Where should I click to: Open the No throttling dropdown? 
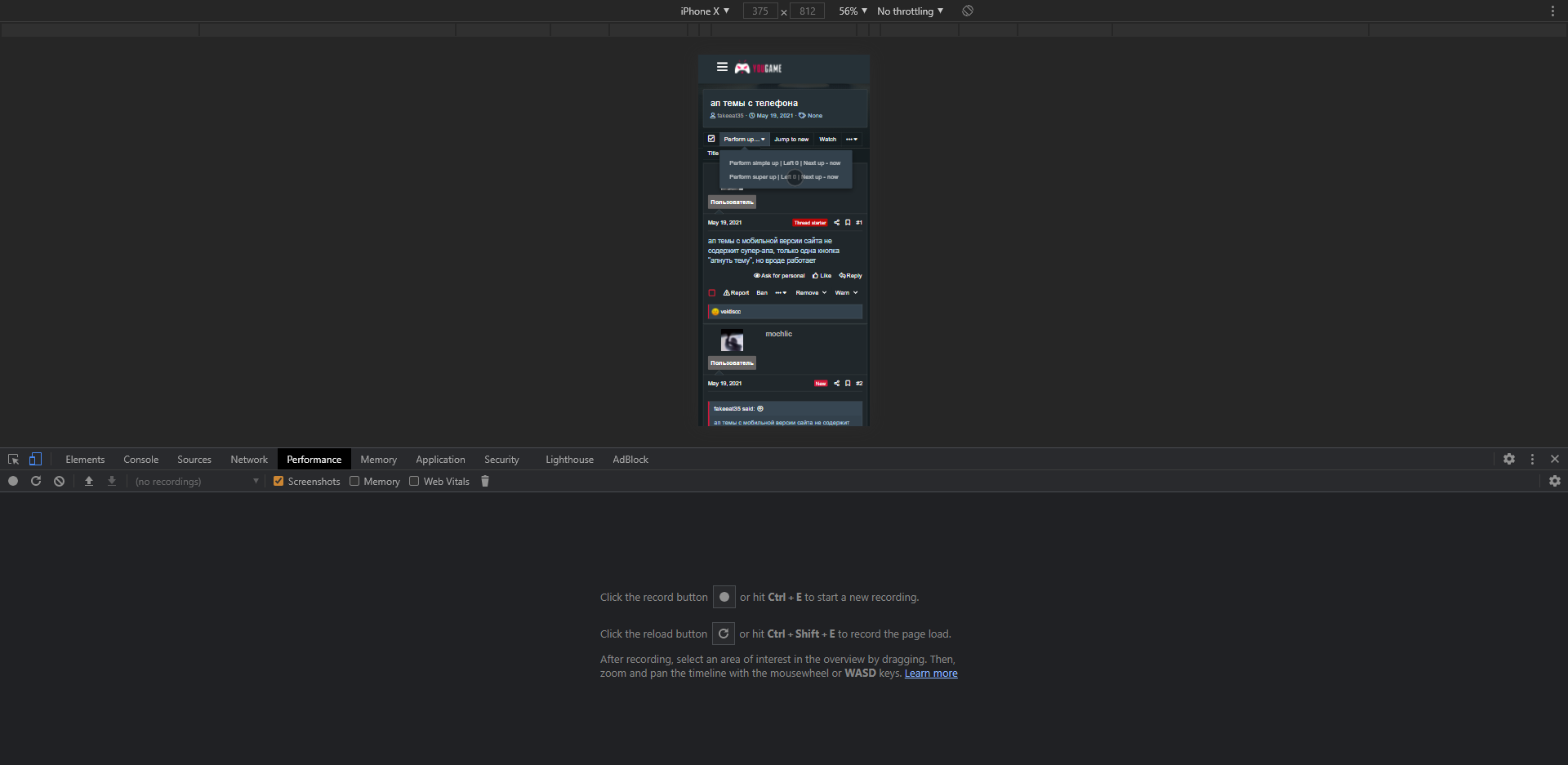909,11
